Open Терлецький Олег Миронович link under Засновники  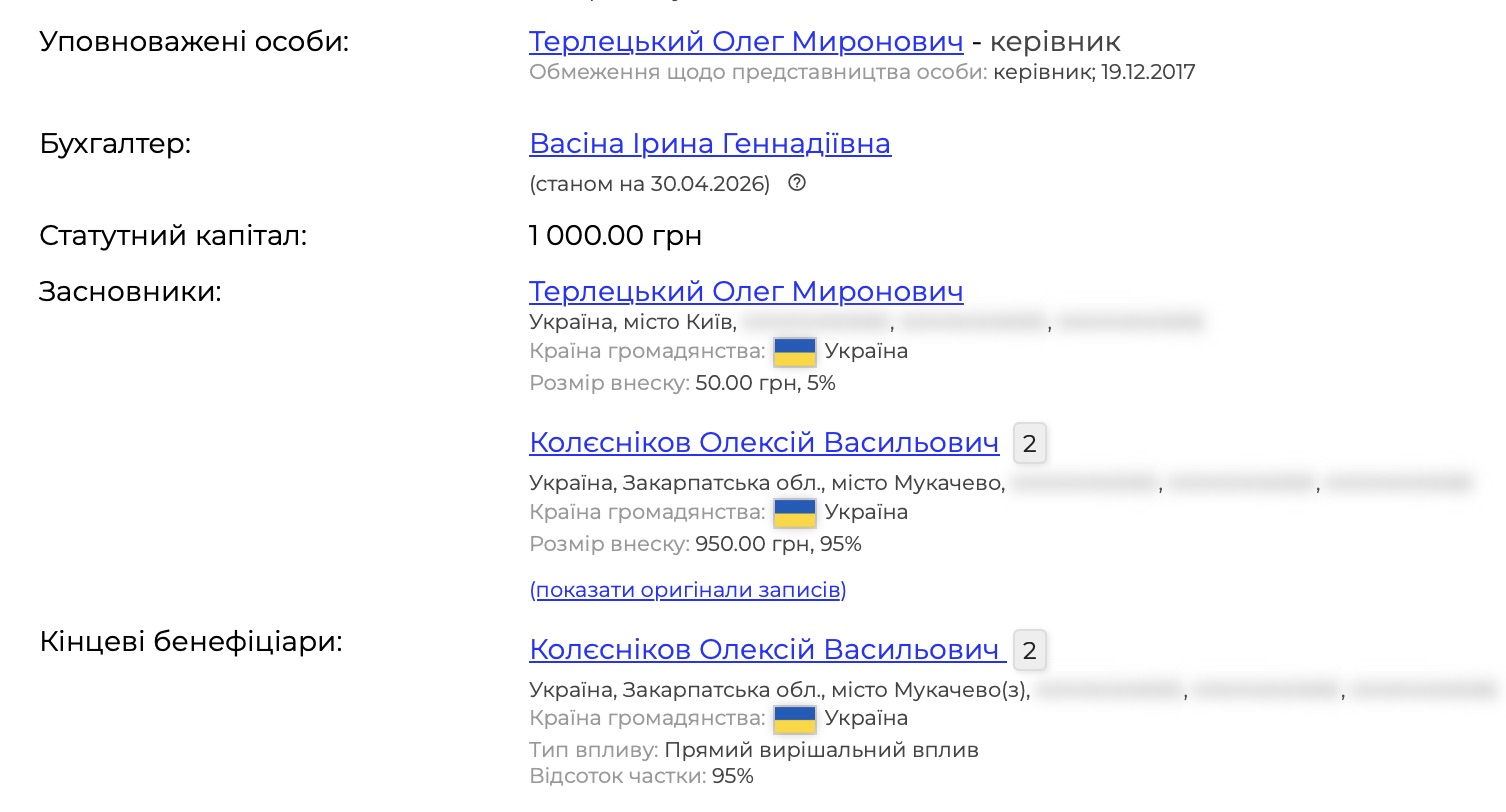[746, 291]
